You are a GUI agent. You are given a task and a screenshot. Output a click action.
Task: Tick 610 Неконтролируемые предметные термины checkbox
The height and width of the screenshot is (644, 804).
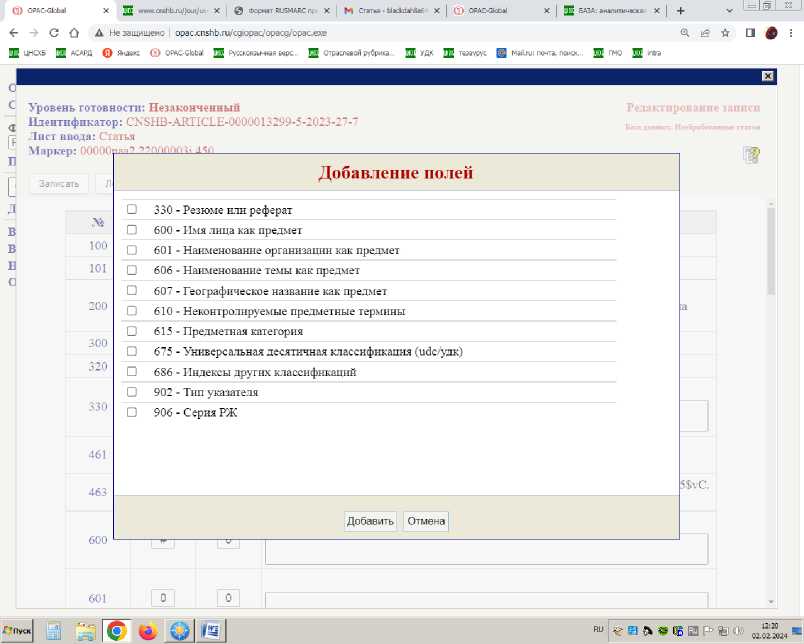tap(132, 311)
